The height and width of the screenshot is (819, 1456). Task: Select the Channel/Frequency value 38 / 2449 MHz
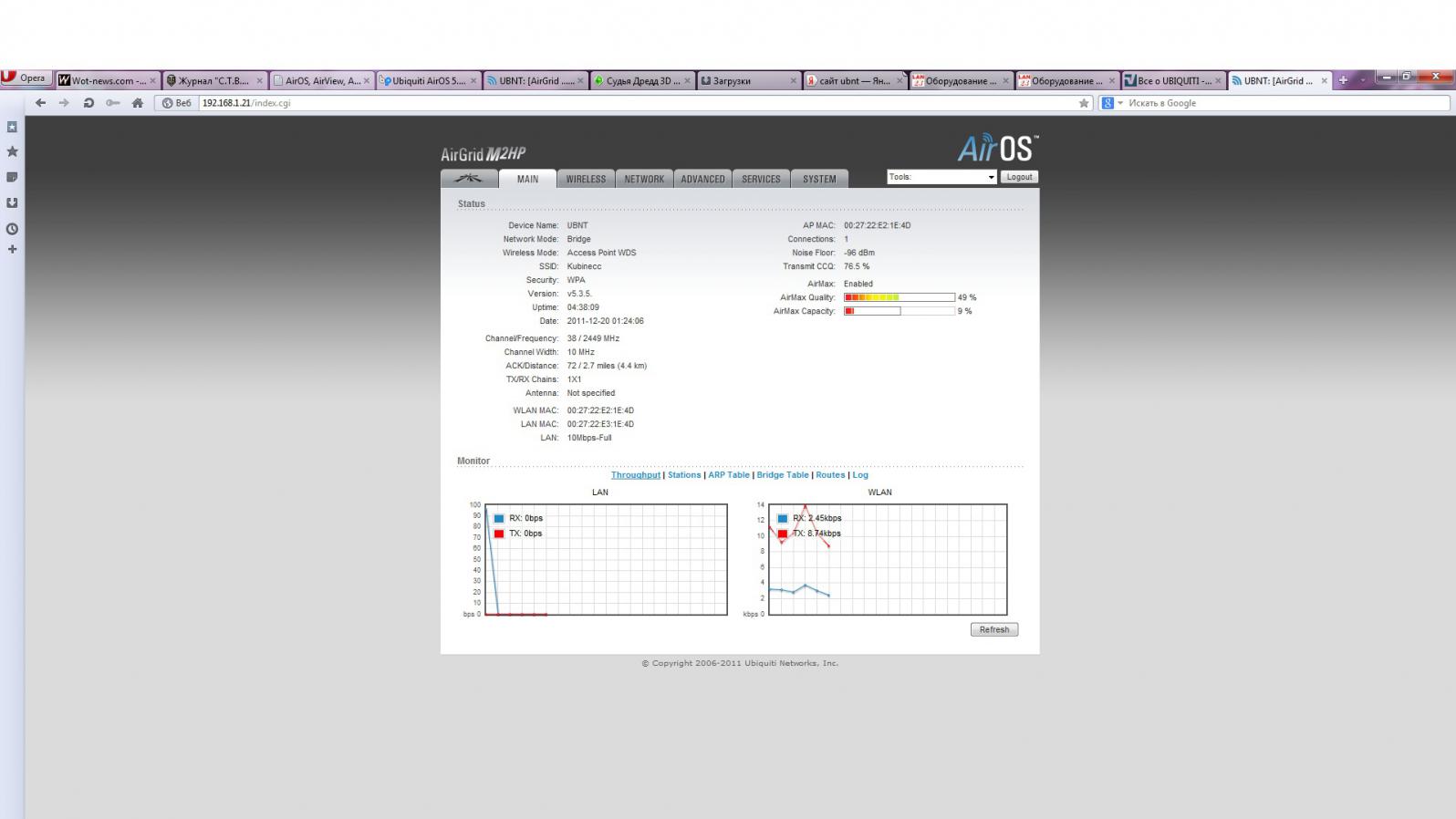(593, 338)
